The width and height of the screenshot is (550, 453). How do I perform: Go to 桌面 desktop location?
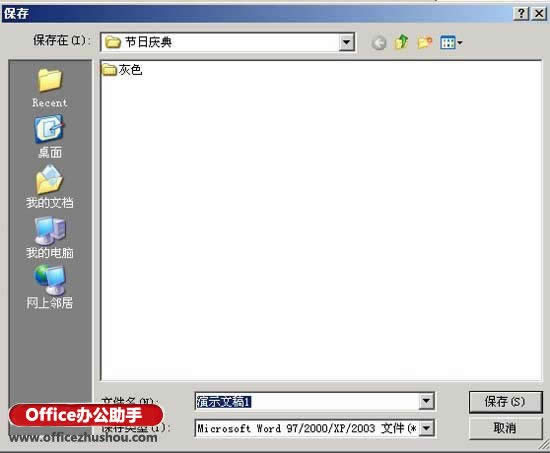(49, 137)
